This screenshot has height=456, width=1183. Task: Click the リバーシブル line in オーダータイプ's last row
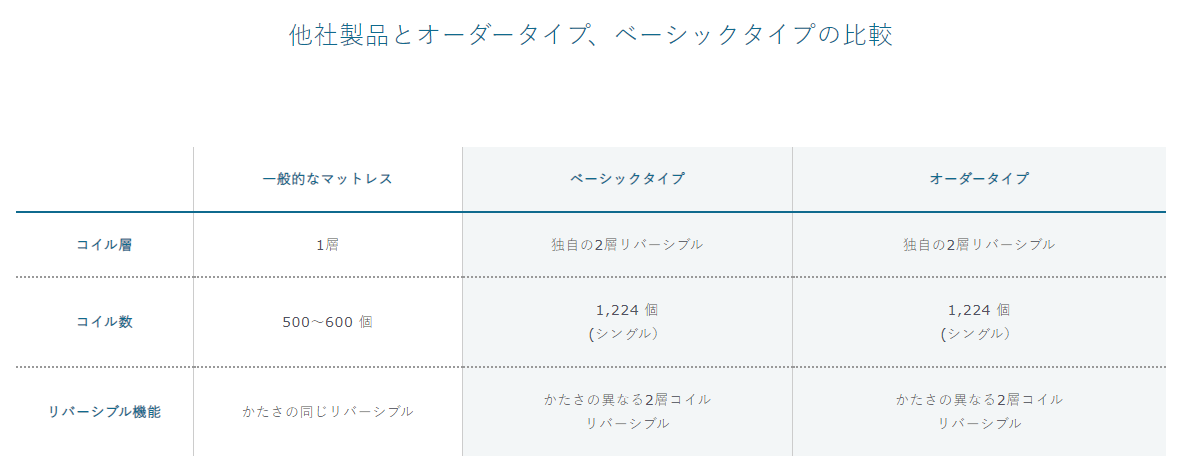979,423
